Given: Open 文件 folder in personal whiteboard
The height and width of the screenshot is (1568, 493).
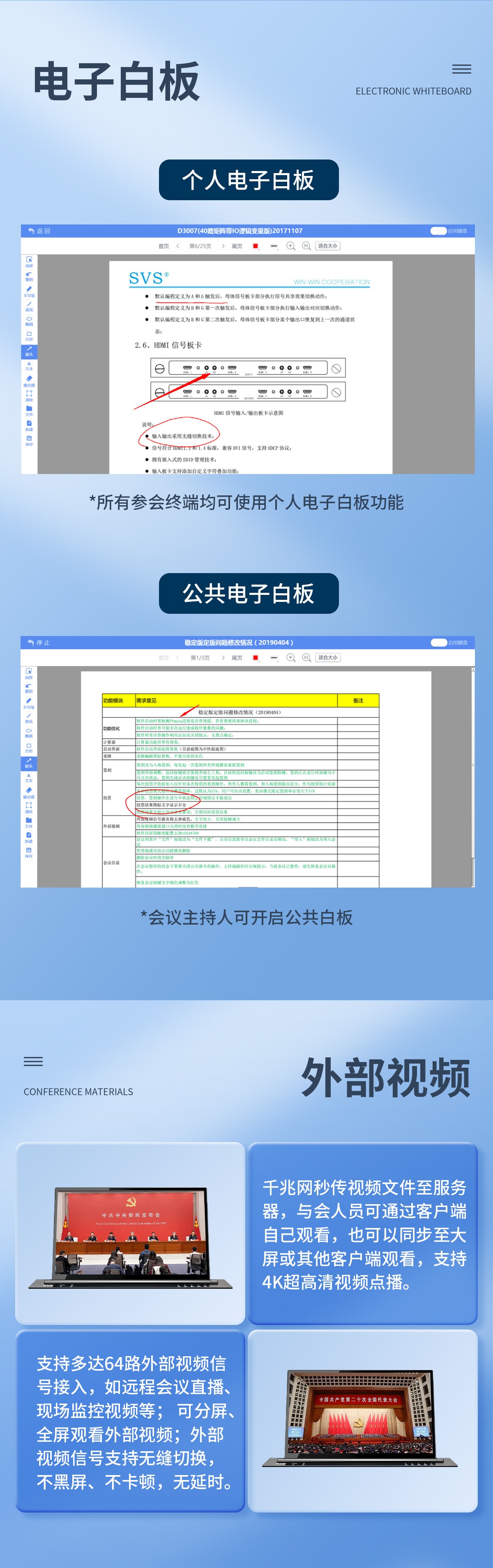Looking at the screenshot, I should pos(29,411).
